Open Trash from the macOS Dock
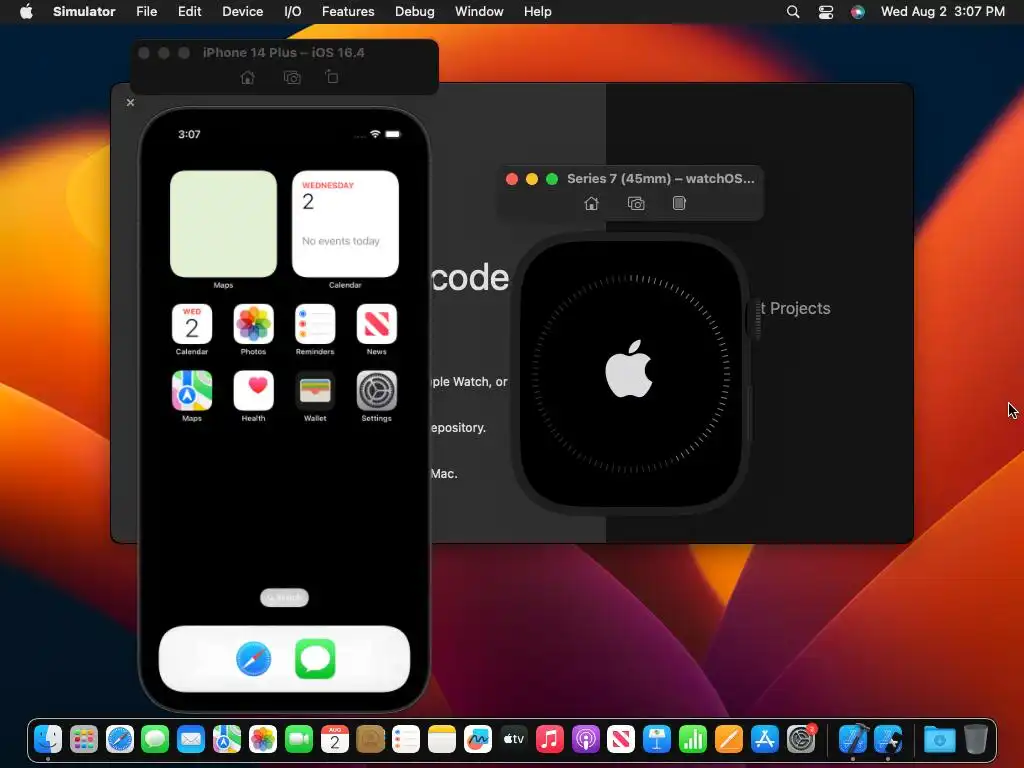Viewport: 1024px width, 768px height. [x=976, y=739]
